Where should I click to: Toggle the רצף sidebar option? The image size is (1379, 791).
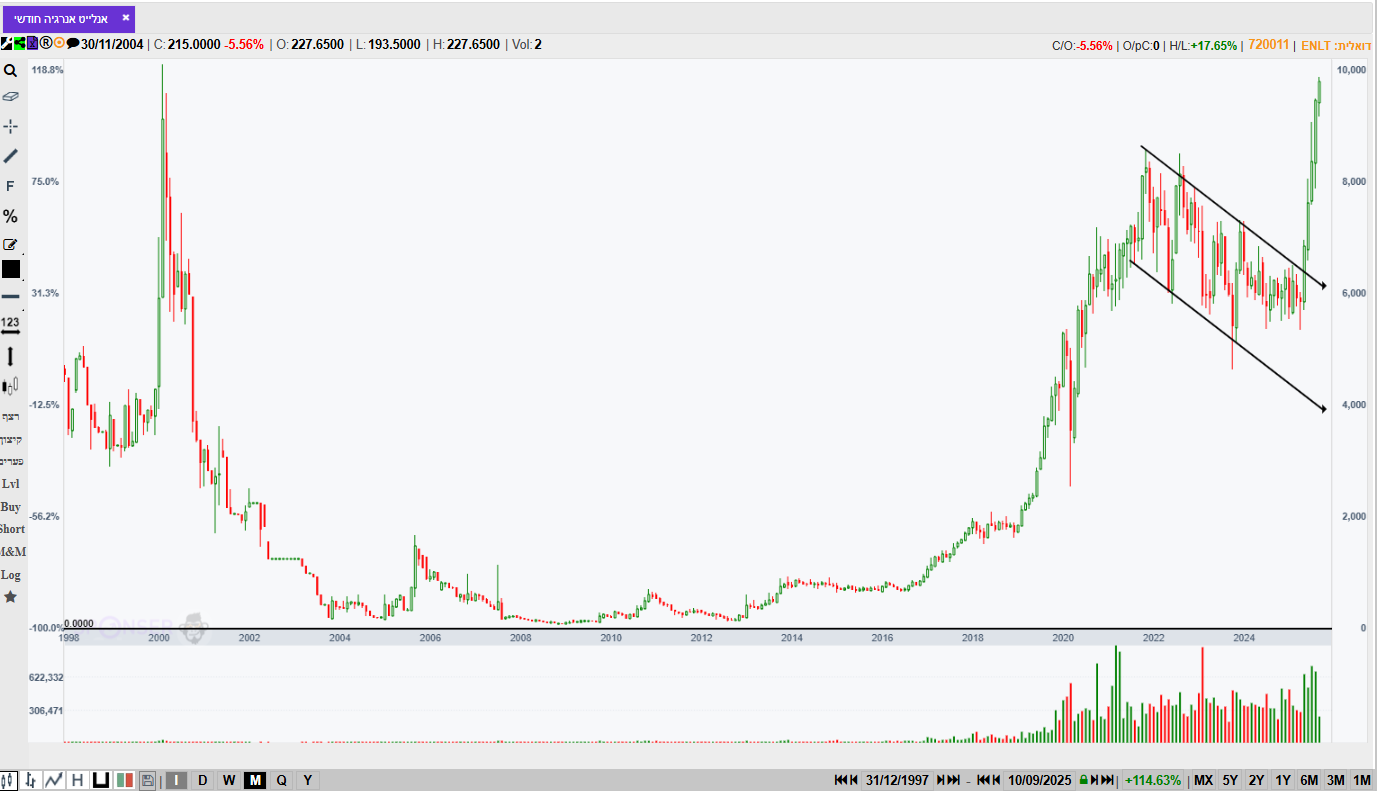pyautogui.click(x=11, y=416)
